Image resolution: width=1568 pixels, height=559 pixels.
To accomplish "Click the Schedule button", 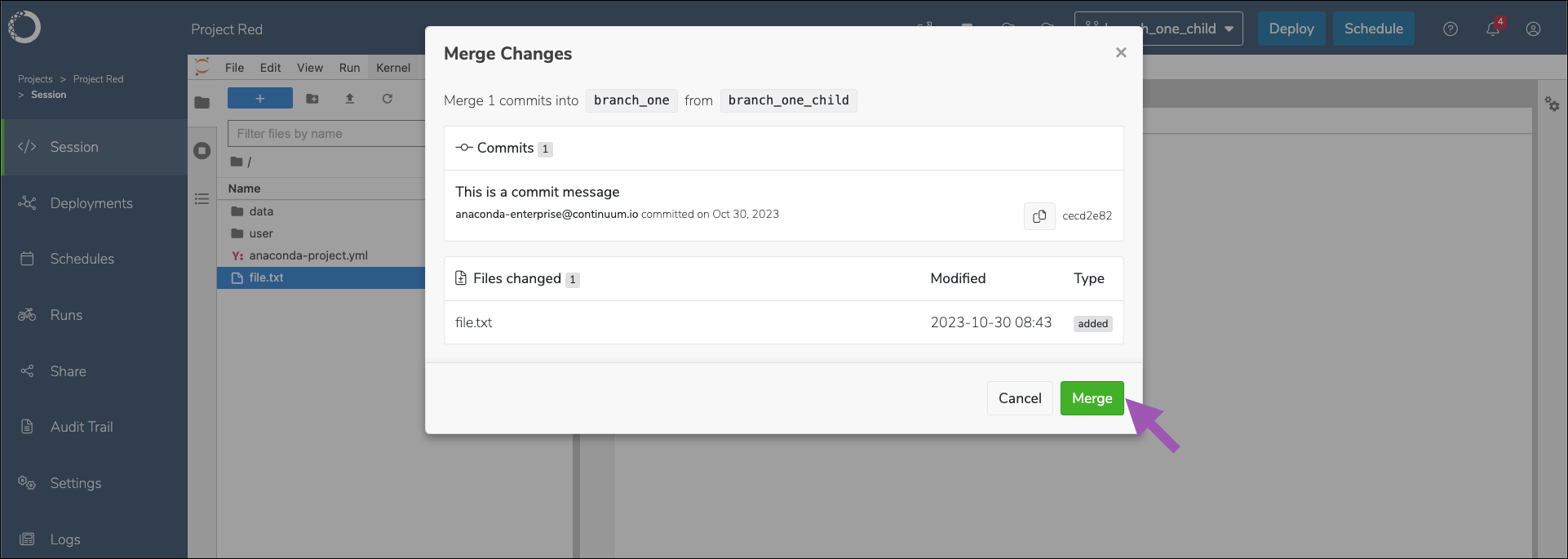I will point(1373,29).
